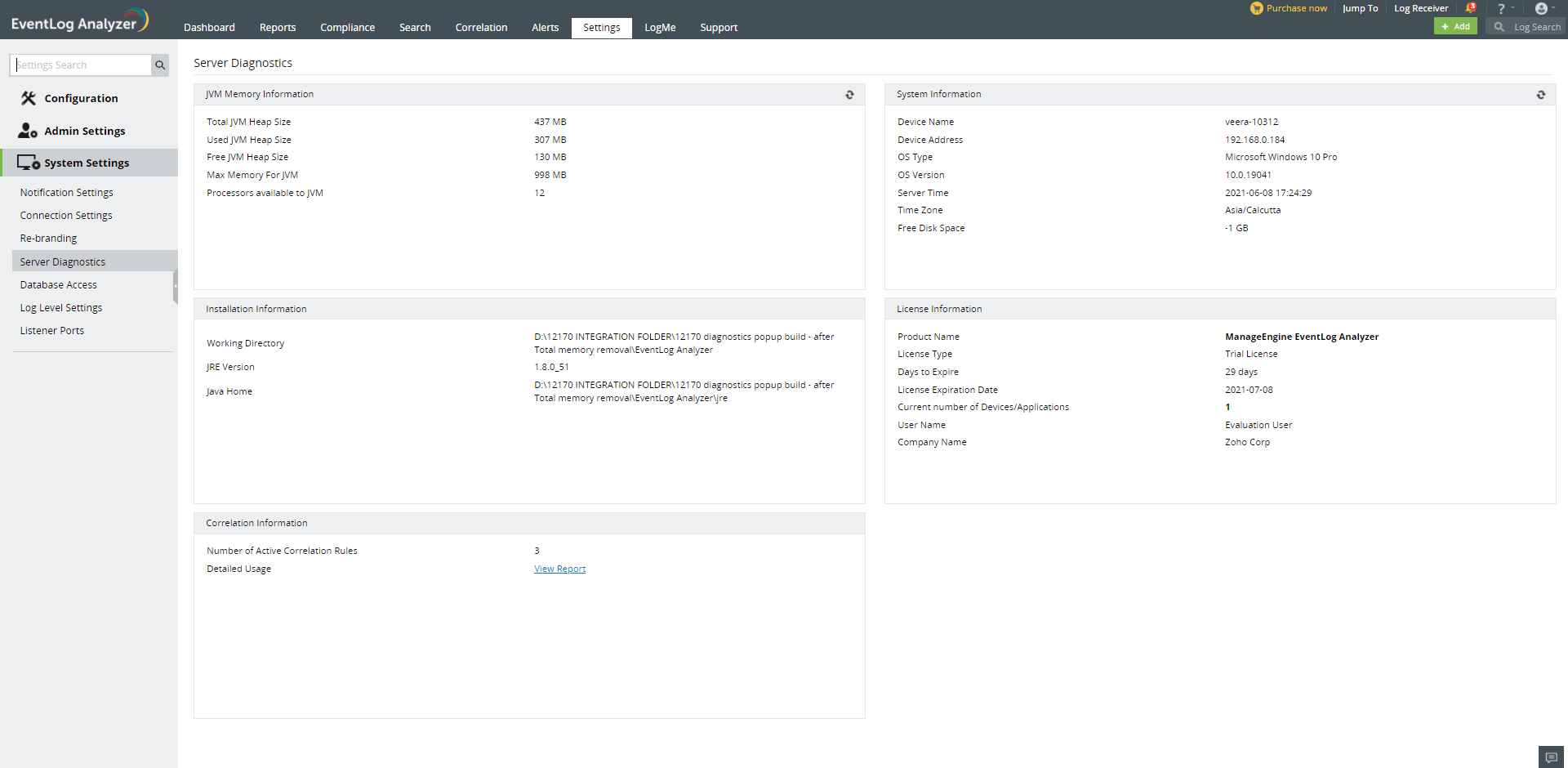1568x768 pixels.
Task: Focus the Settings Search input field
Action: click(81, 65)
